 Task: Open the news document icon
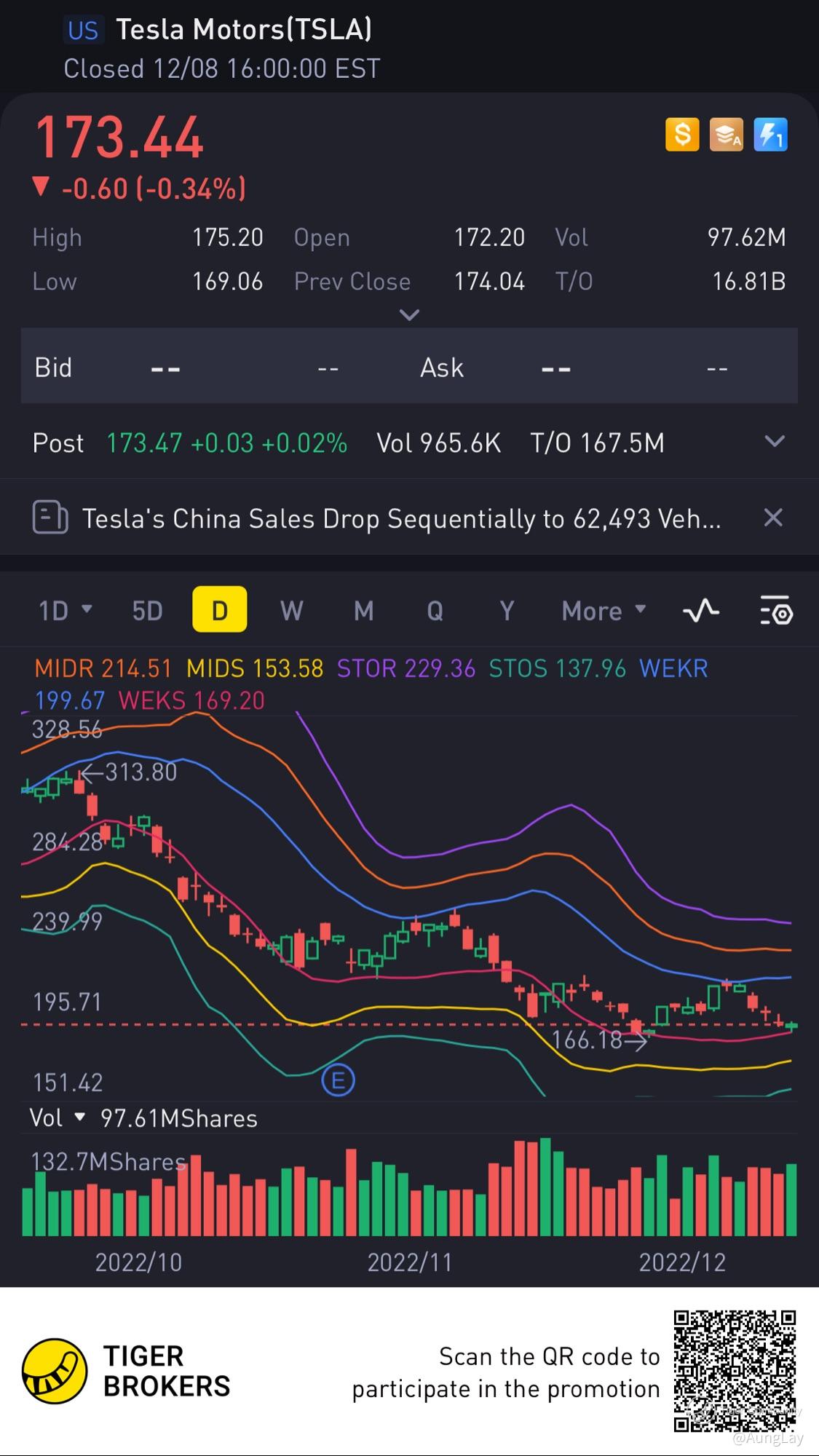tap(50, 518)
